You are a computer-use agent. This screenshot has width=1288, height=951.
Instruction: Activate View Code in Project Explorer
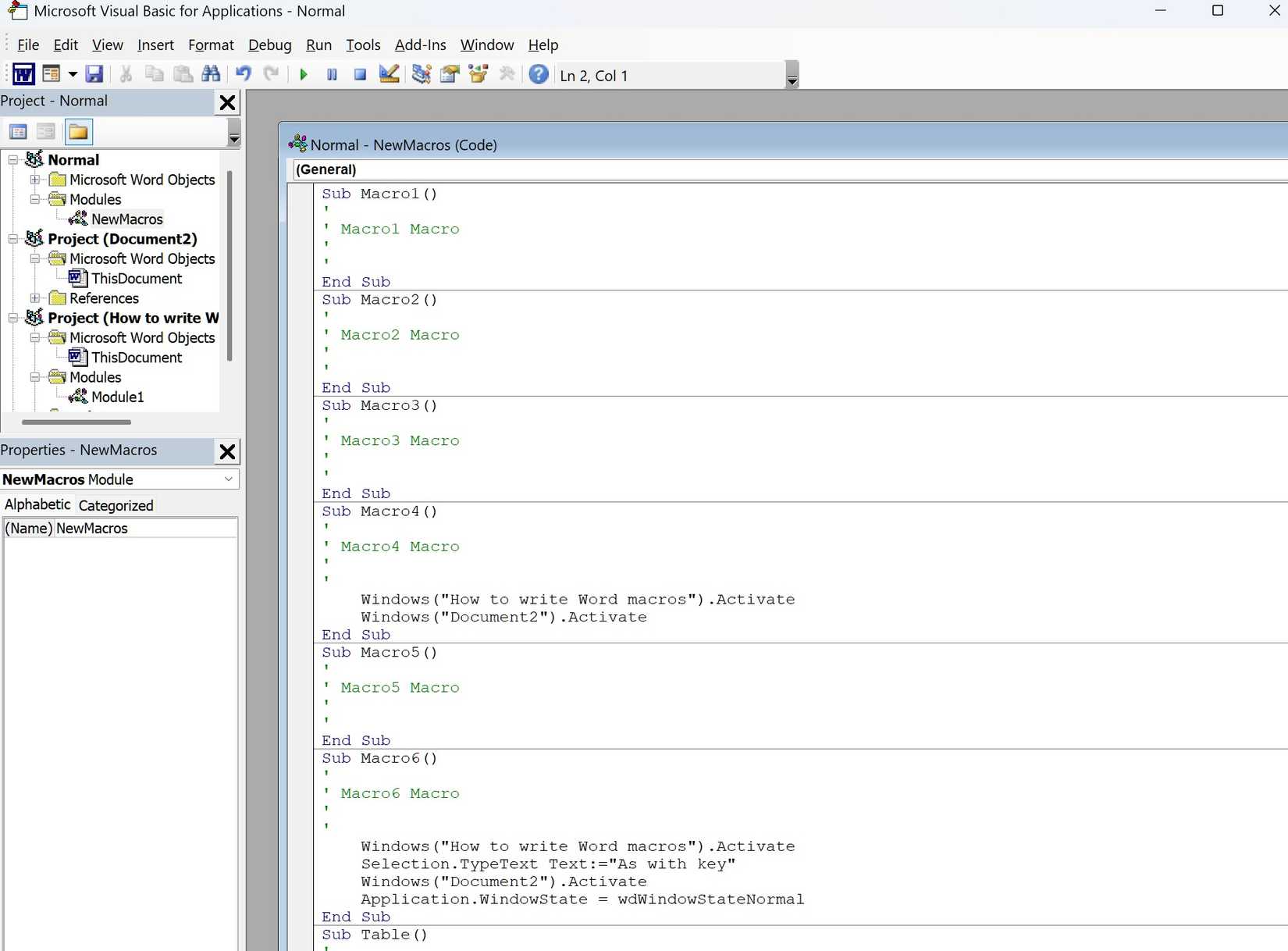(18, 131)
